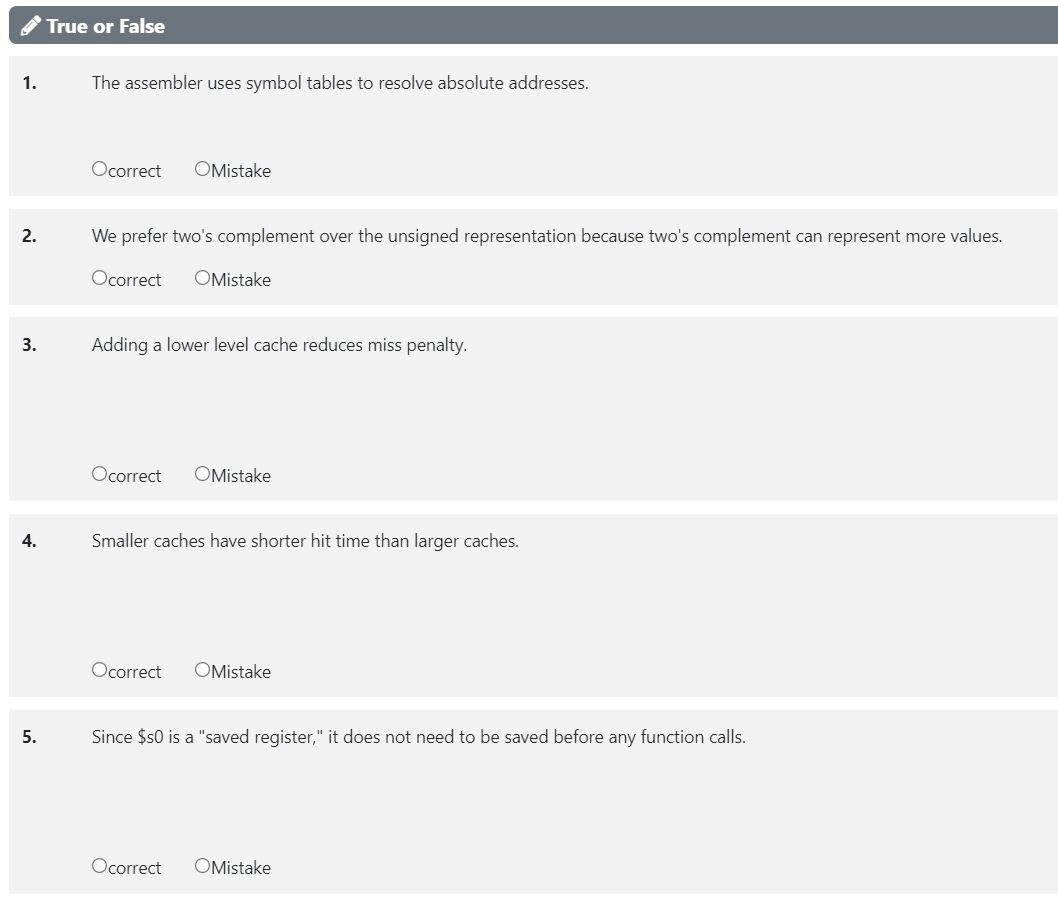Select "Mistake" for question 2

(x=203, y=278)
